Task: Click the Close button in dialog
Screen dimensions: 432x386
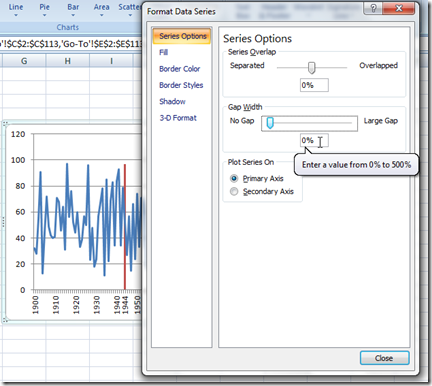Action: tap(384, 358)
